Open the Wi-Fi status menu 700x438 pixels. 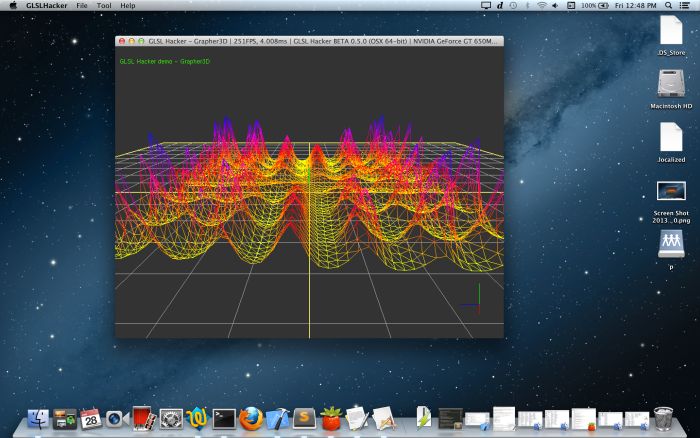coord(542,5)
